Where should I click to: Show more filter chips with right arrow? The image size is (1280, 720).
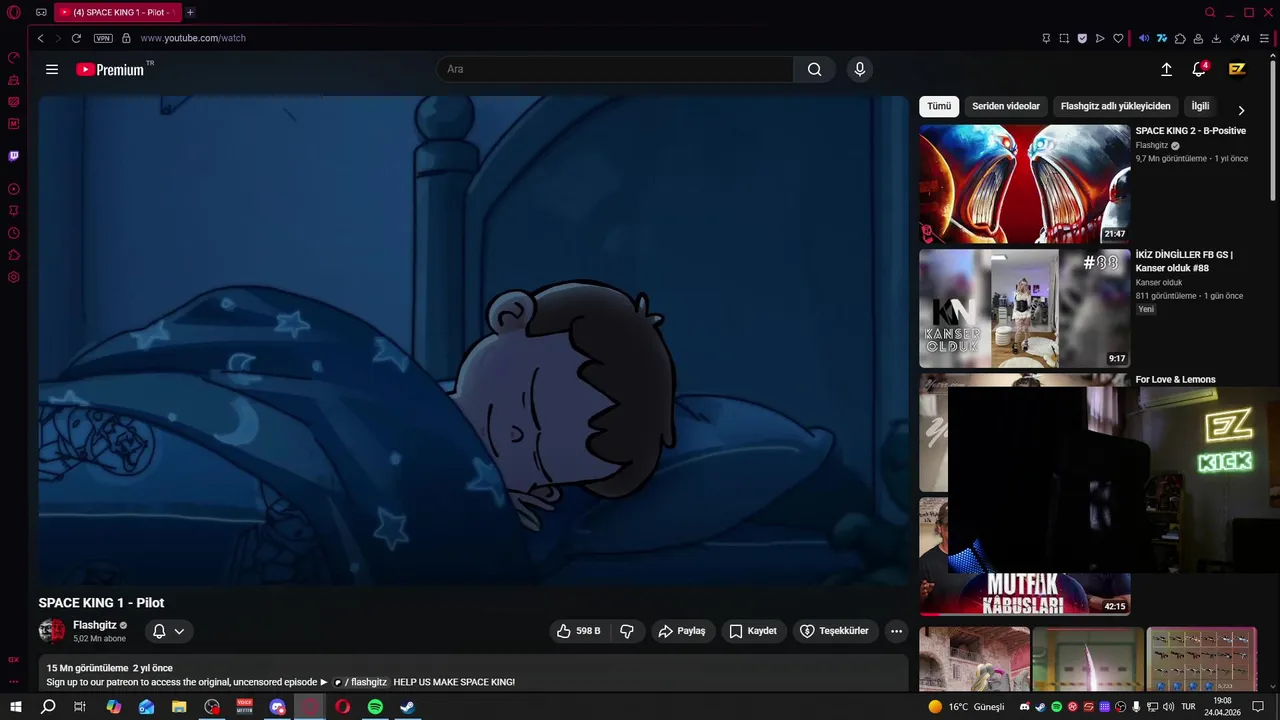[1241, 110]
